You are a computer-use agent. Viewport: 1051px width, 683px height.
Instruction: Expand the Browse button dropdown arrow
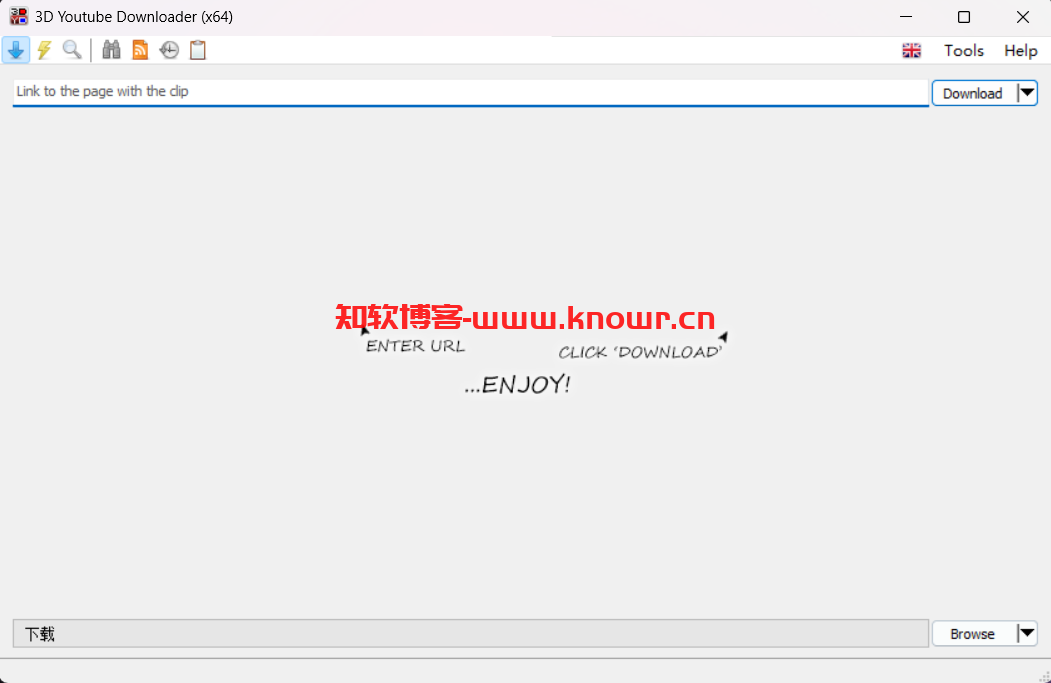1027,633
